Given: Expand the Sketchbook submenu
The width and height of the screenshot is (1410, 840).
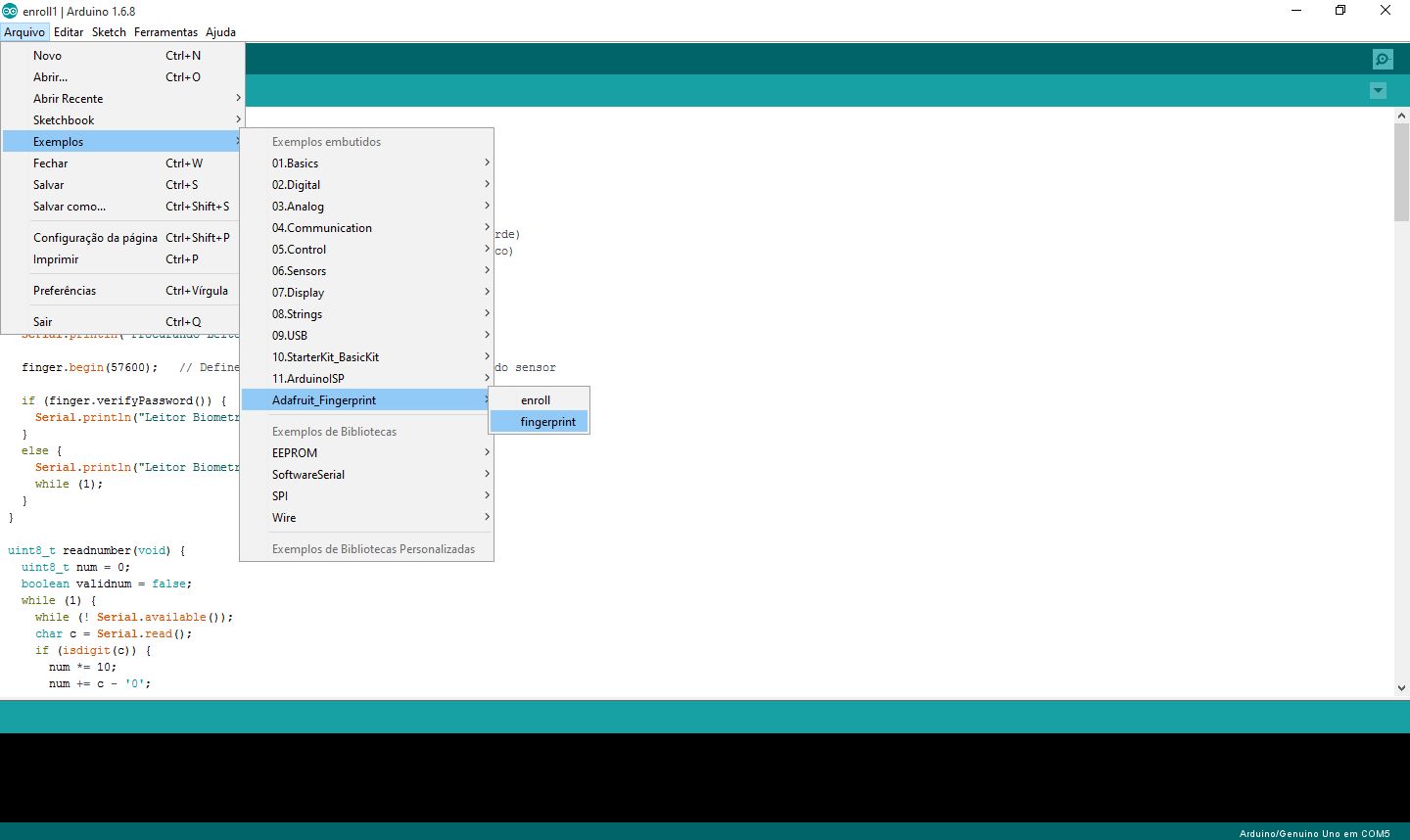Looking at the screenshot, I should click(122, 120).
